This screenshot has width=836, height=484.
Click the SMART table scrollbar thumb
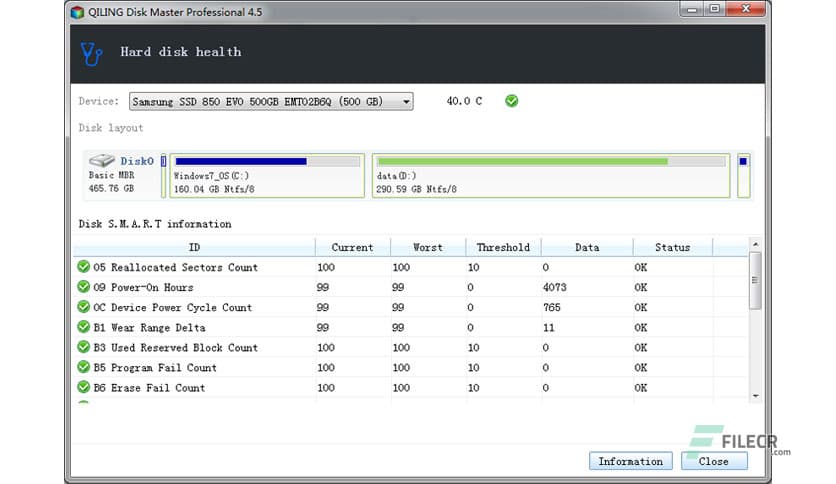(x=755, y=280)
